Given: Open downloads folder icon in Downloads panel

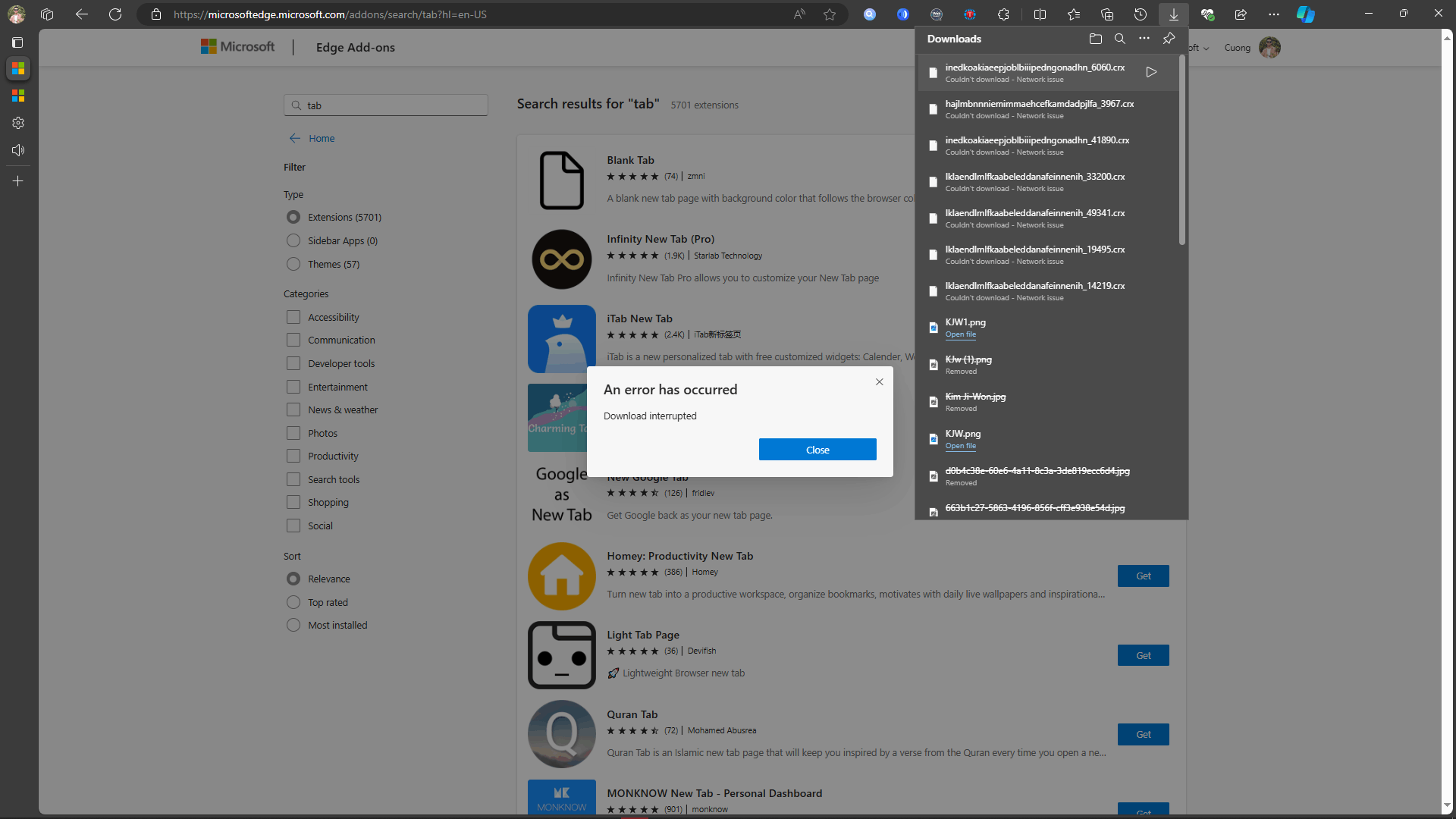Looking at the screenshot, I should click(1095, 39).
